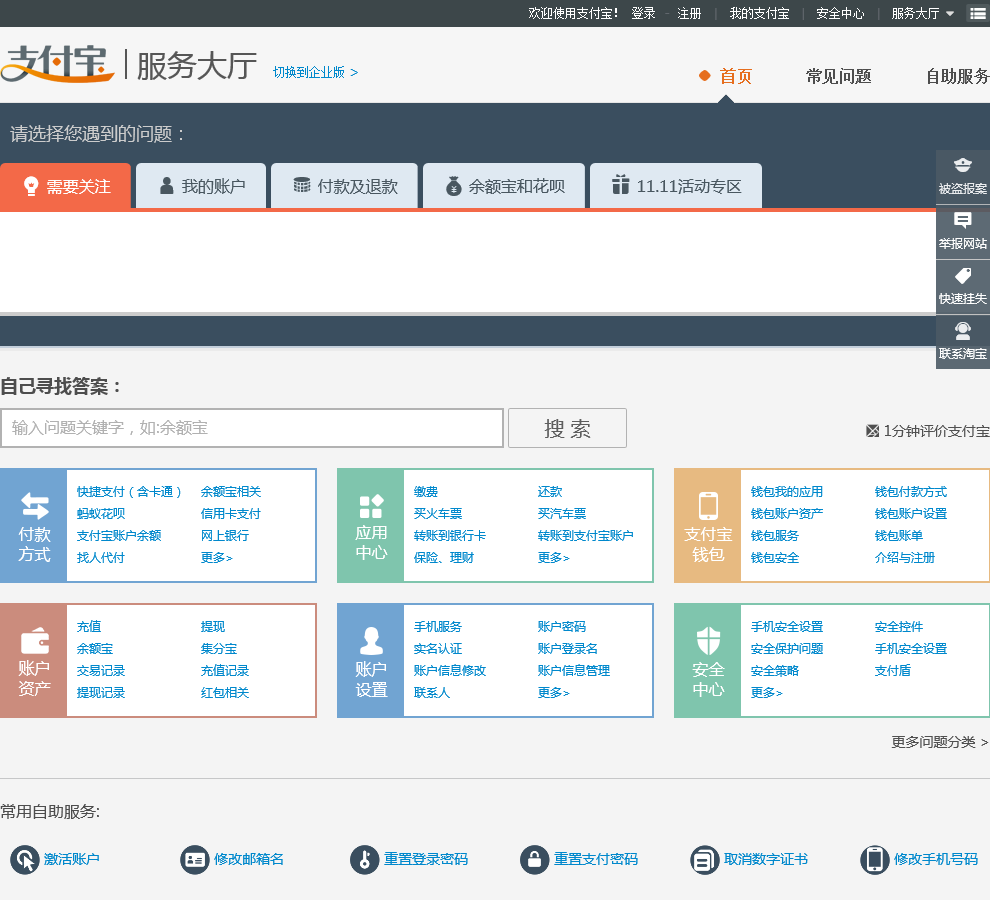
Task: Click the 重置支付密码 lock icon
Action: click(534, 860)
